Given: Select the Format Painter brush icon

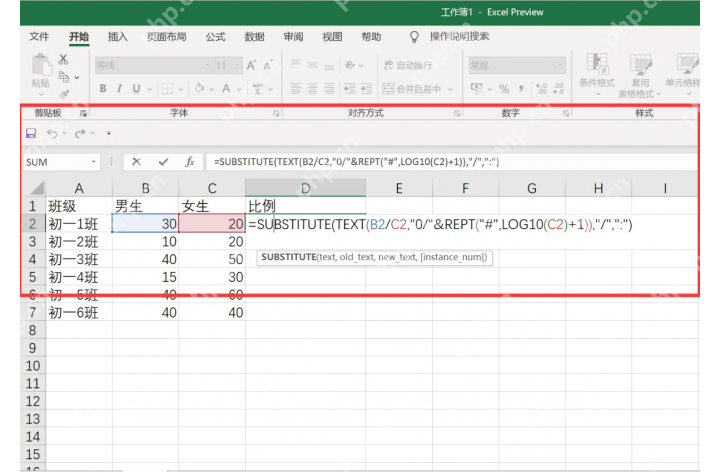Looking at the screenshot, I should click(x=64, y=94).
